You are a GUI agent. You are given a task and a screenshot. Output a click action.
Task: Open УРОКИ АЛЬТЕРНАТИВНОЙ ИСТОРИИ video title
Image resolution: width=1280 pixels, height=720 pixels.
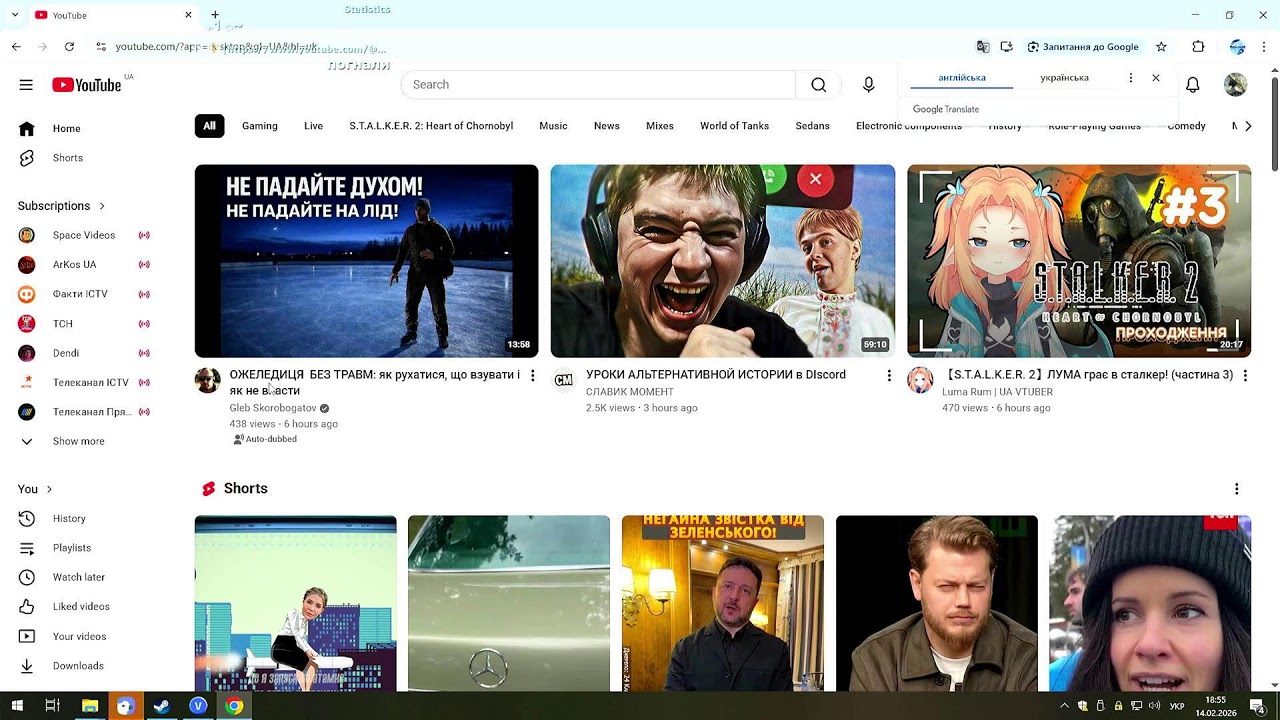pyautogui.click(x=716, y=375)
